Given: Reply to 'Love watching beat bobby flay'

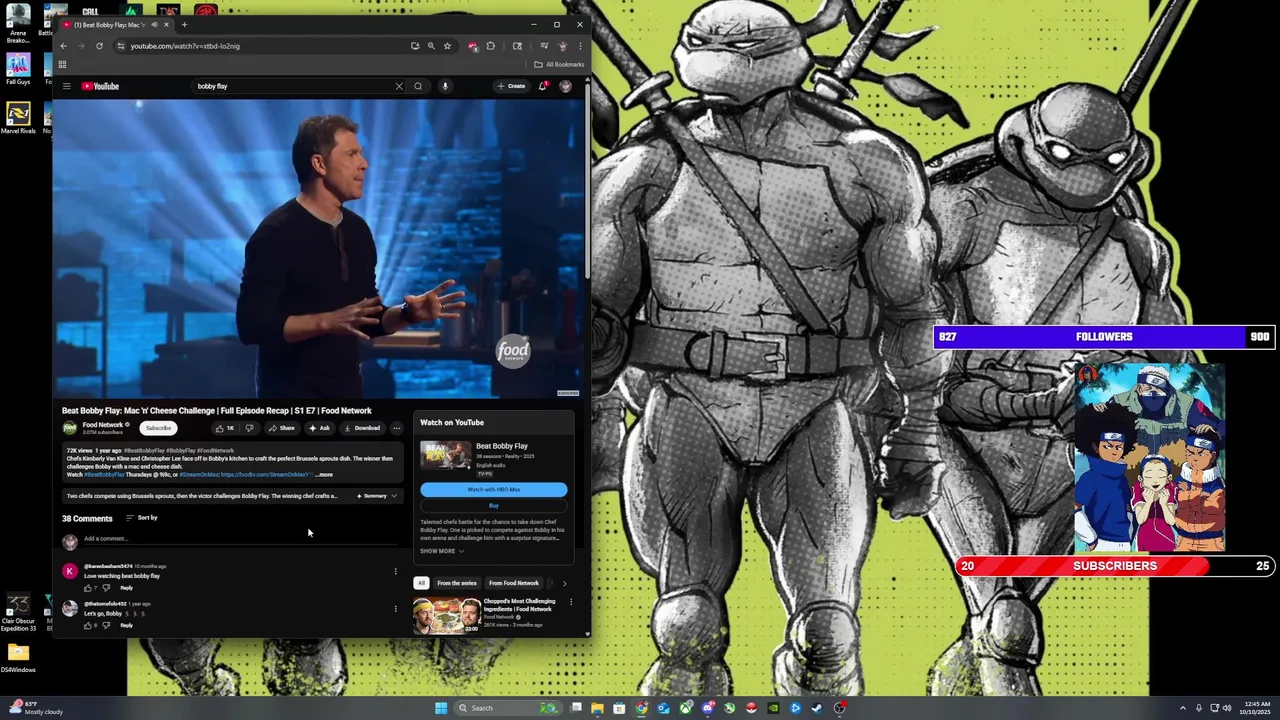Looking at the screenshot, I should [126, 587].
